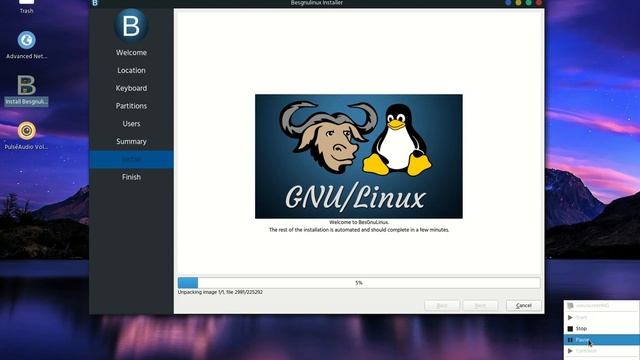Select the Users step in sidebar
The width and height of the screenshot is (640, 360).
click(131, 124)
